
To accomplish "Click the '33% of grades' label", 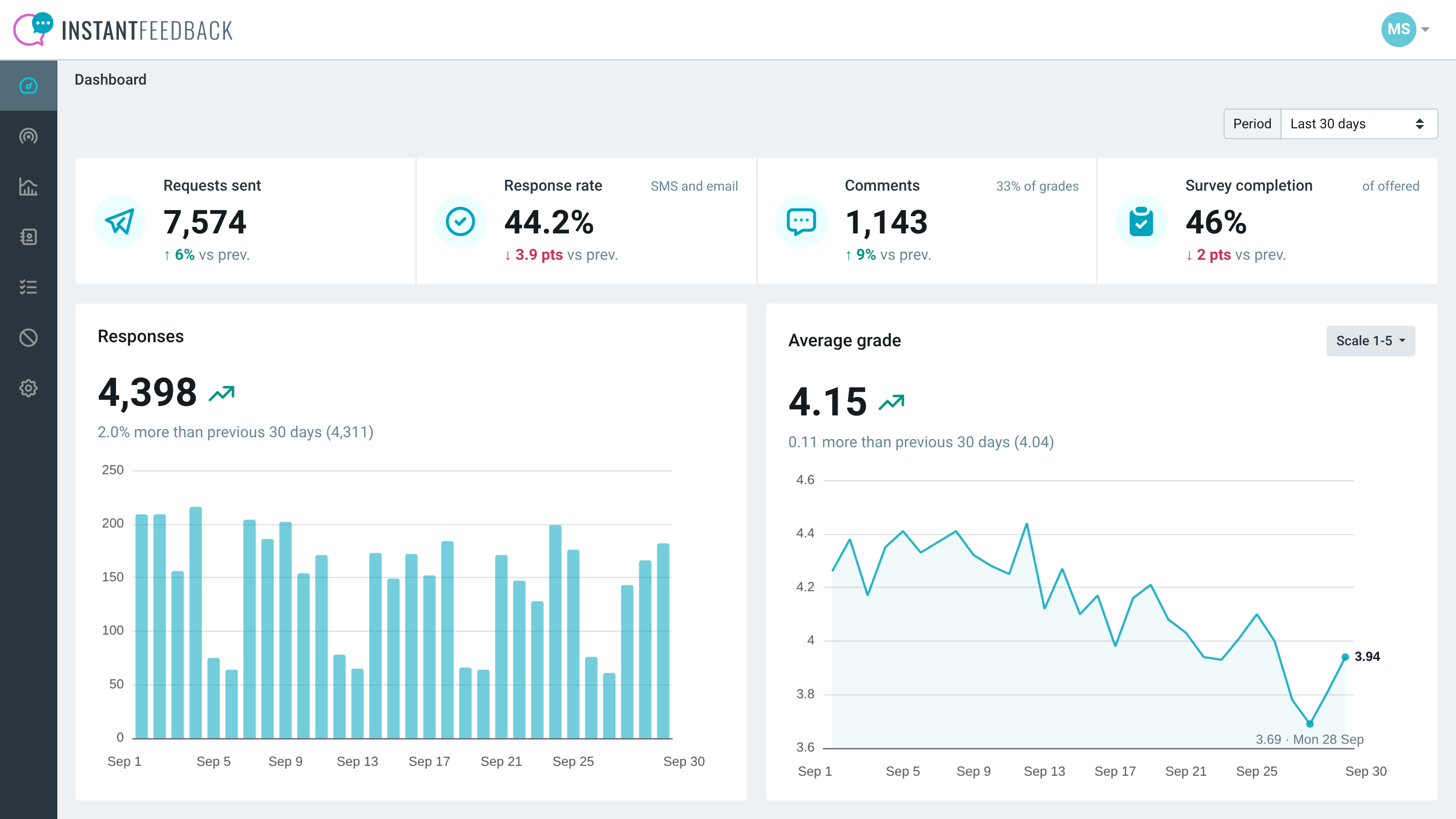I will (1037, 186).
